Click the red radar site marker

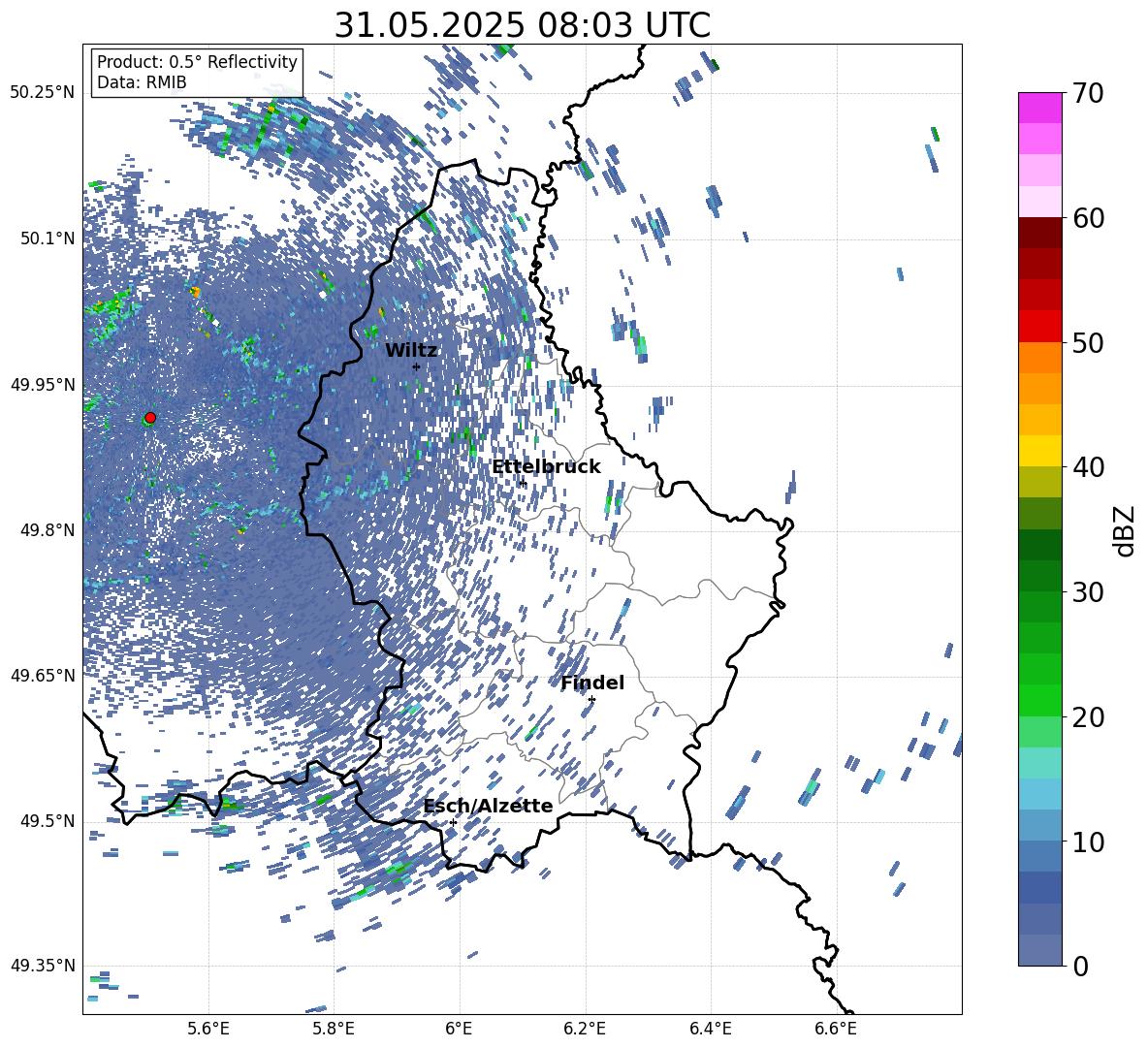click(x=150, y=418)
